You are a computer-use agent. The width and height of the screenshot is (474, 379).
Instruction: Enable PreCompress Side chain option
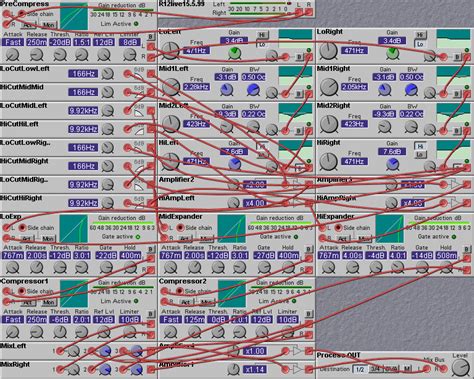click(x=22, y=14)
